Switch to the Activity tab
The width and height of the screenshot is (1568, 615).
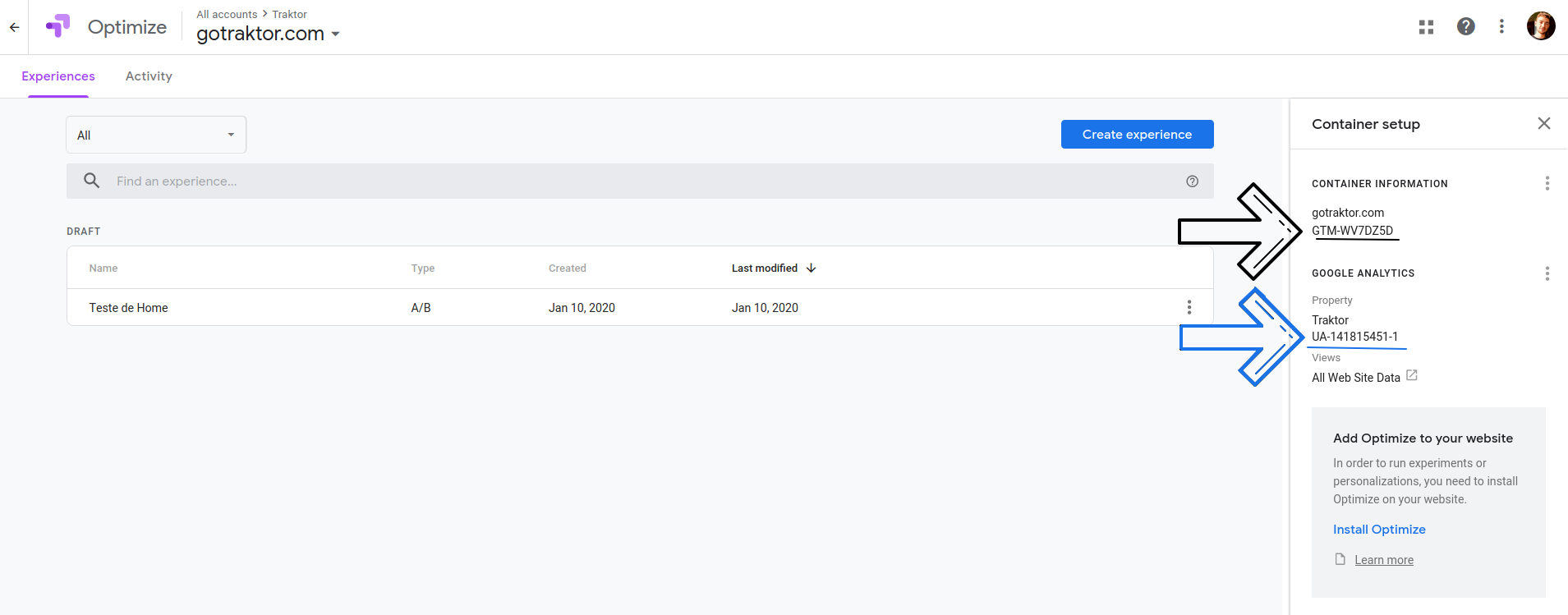(149, 76)
